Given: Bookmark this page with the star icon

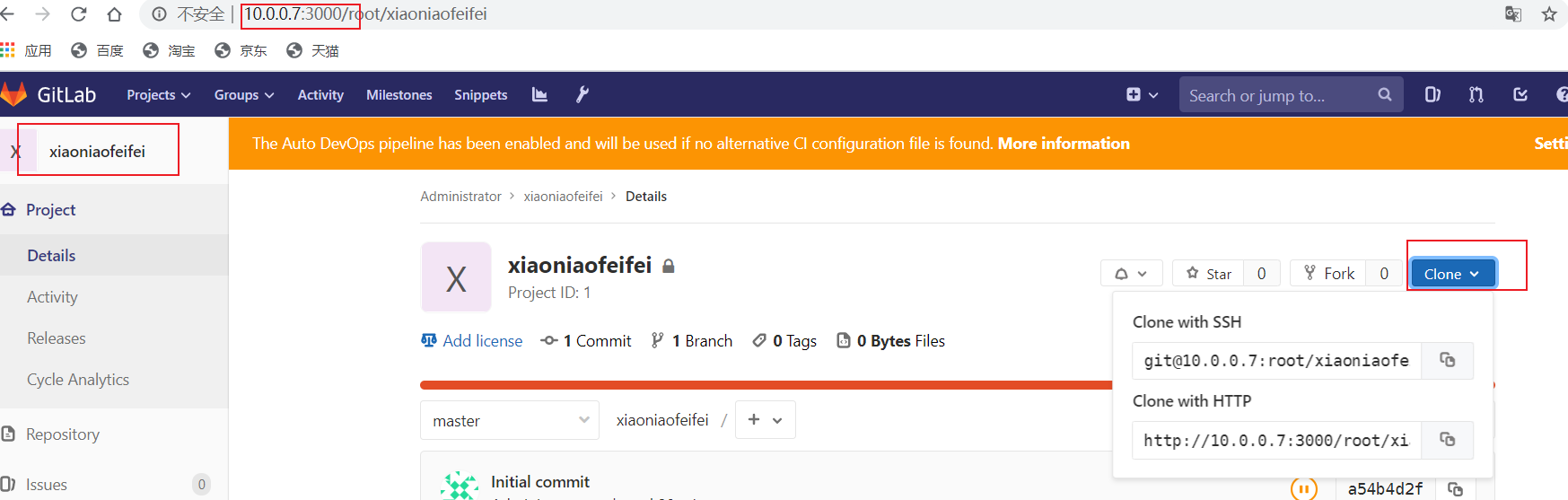Looking at the screenshot, I should tap(1548, 14).
